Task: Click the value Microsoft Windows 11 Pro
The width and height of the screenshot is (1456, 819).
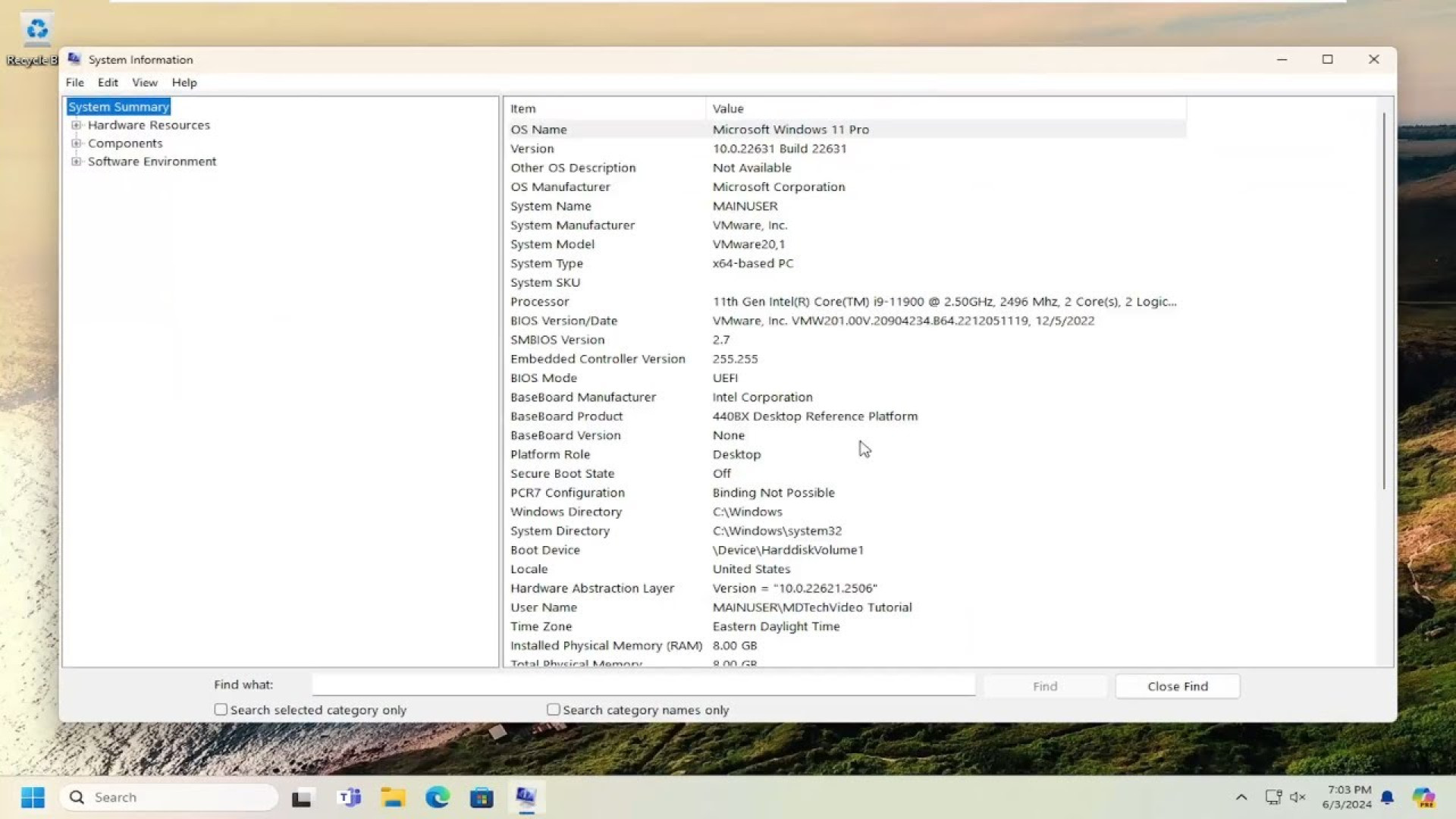Action: tap(791, 130)
